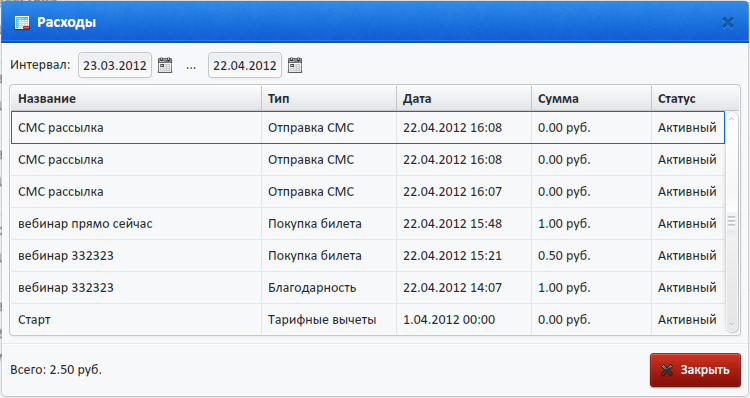Click the Расходы window title icon
Screen dimensions: 750x398
click(x=22, y=22)
